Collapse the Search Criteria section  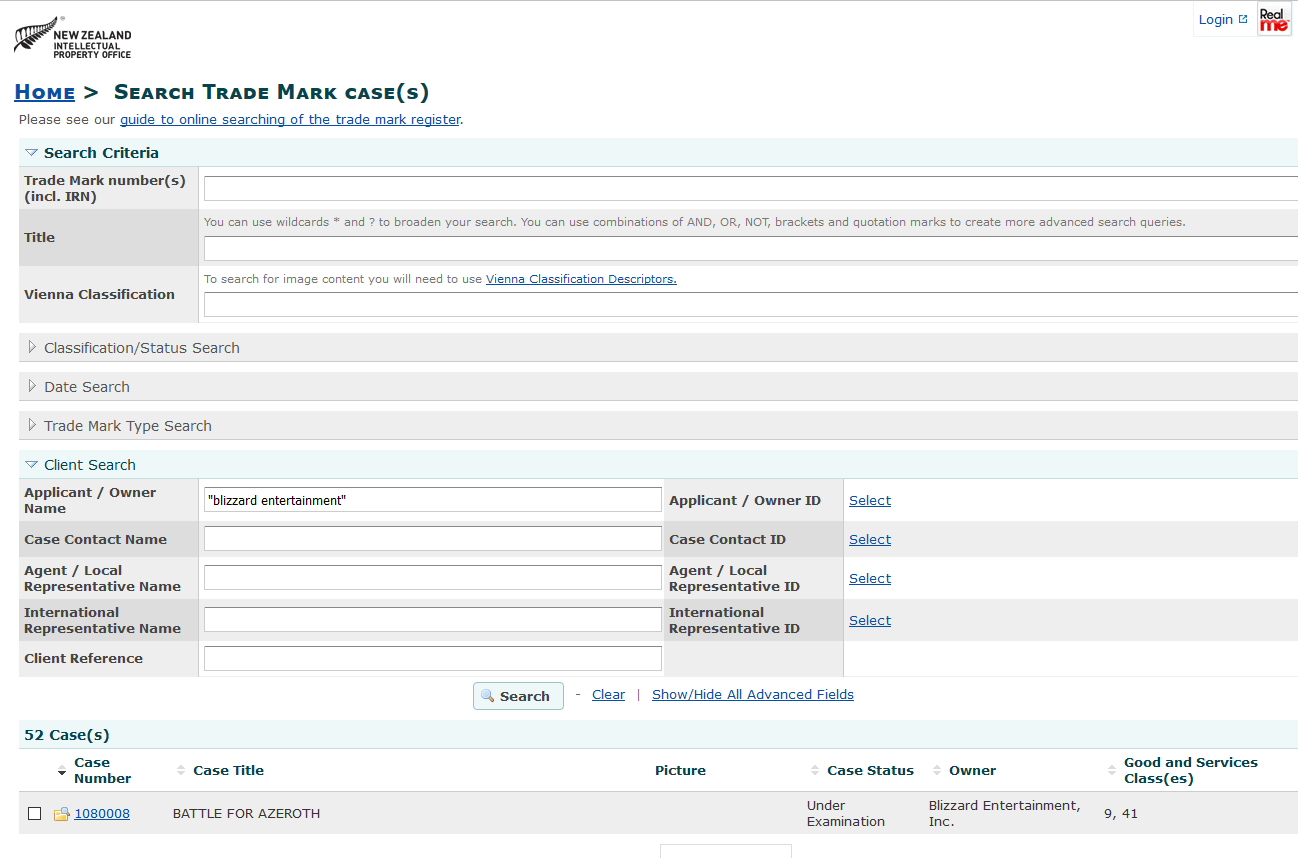[31, 152]
